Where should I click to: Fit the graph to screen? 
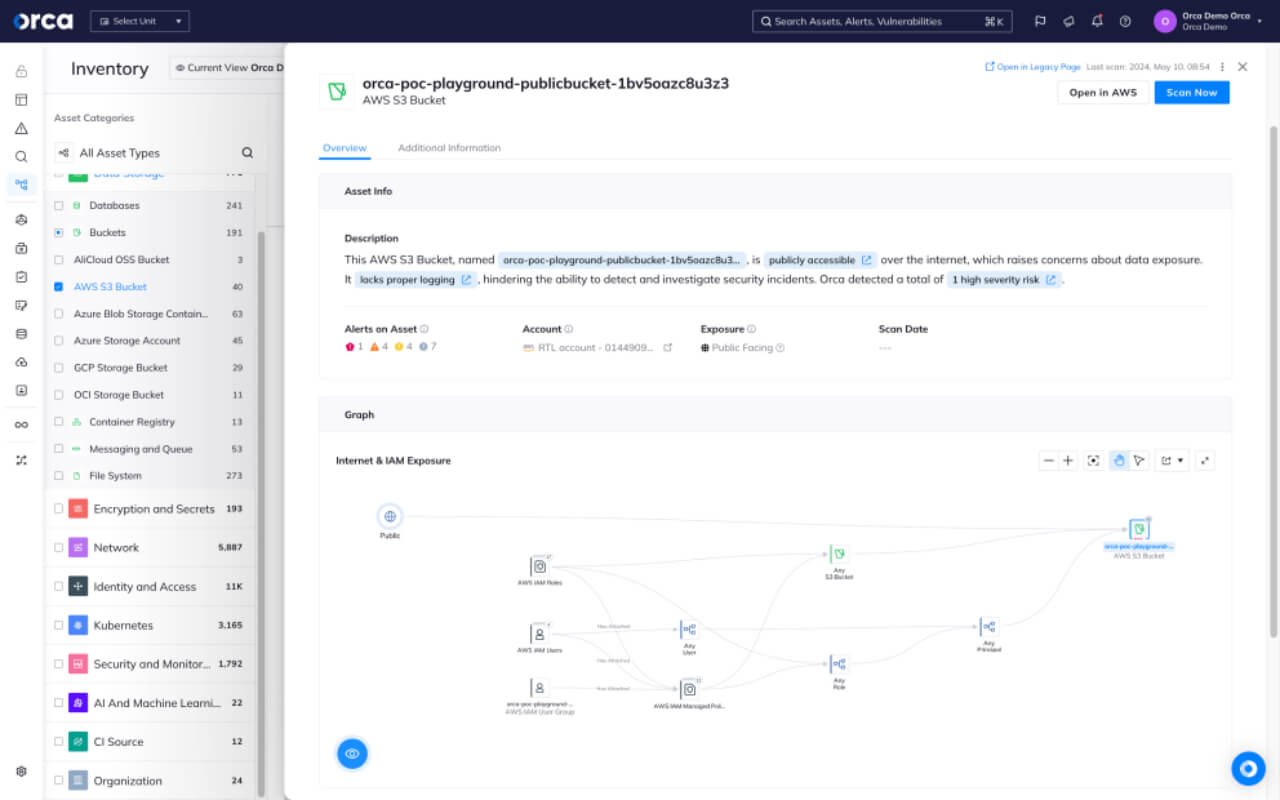tap(1093, 461)
